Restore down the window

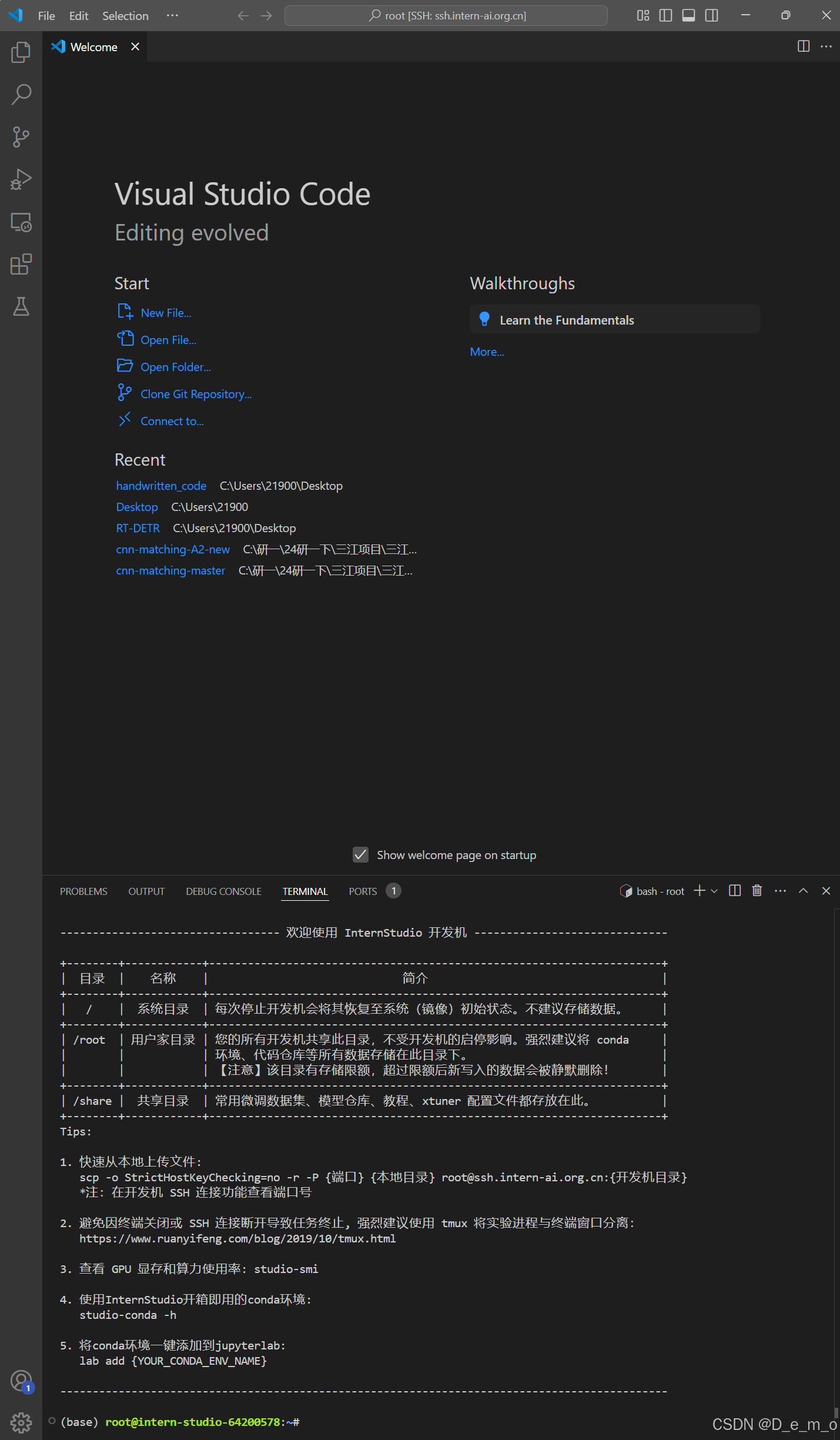[x=785, y=15]
